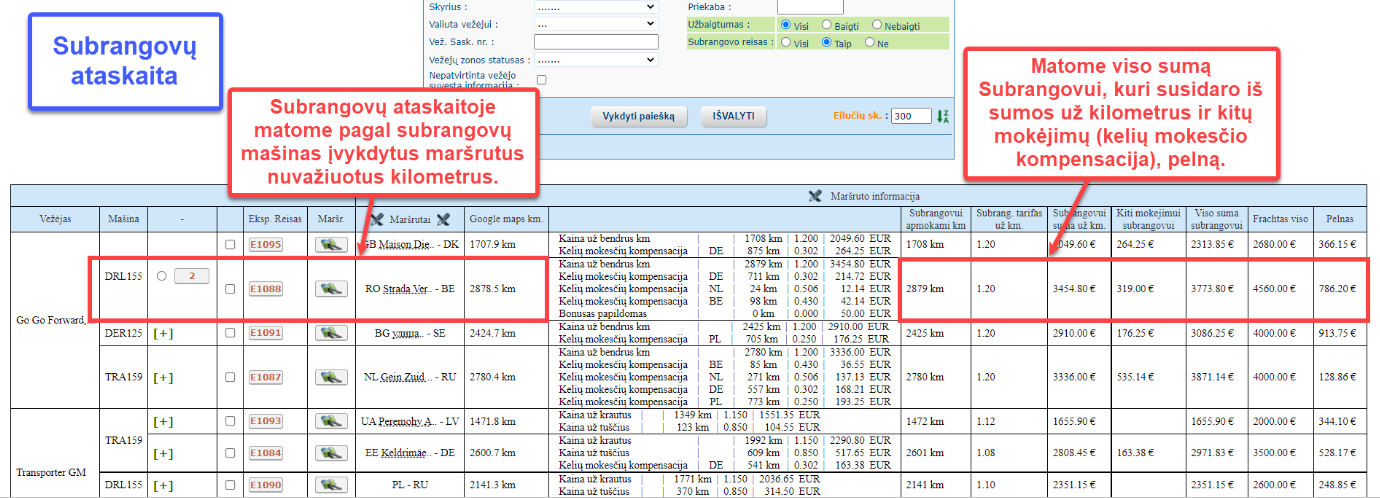
Task: Open the route map for trip E1088
Action: (x=330, y=289)
